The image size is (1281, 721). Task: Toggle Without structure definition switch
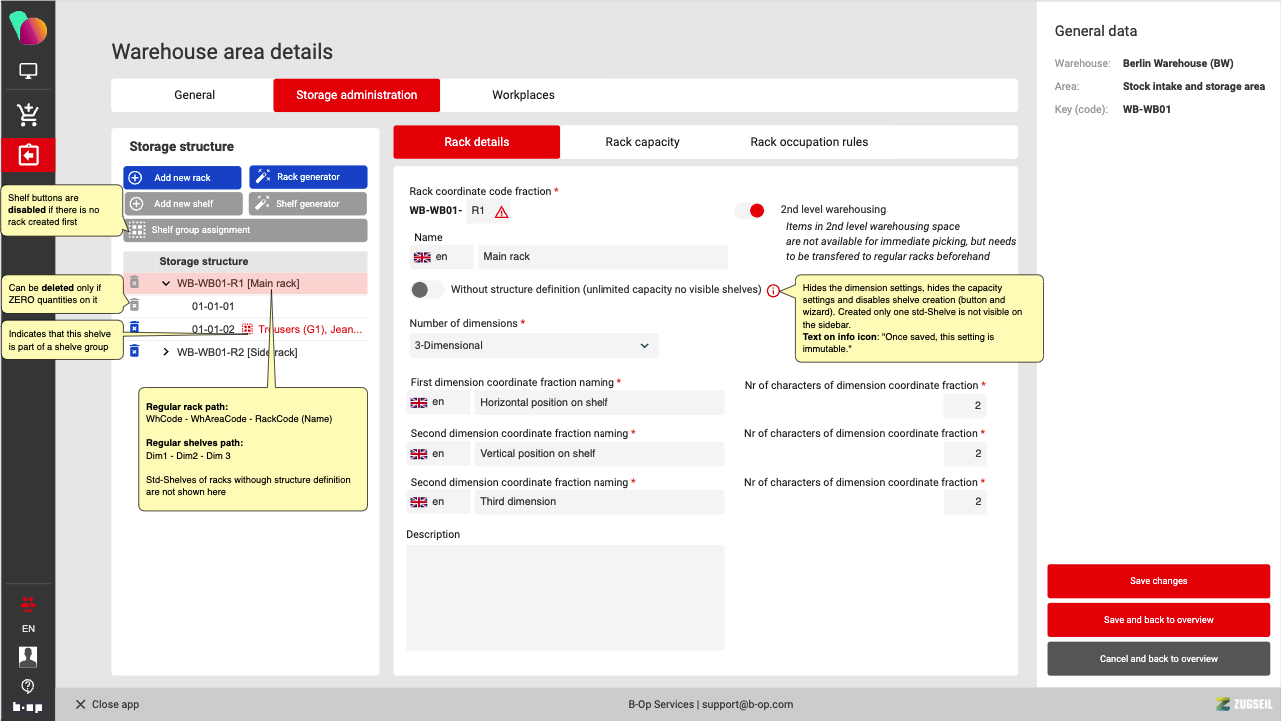428,290
